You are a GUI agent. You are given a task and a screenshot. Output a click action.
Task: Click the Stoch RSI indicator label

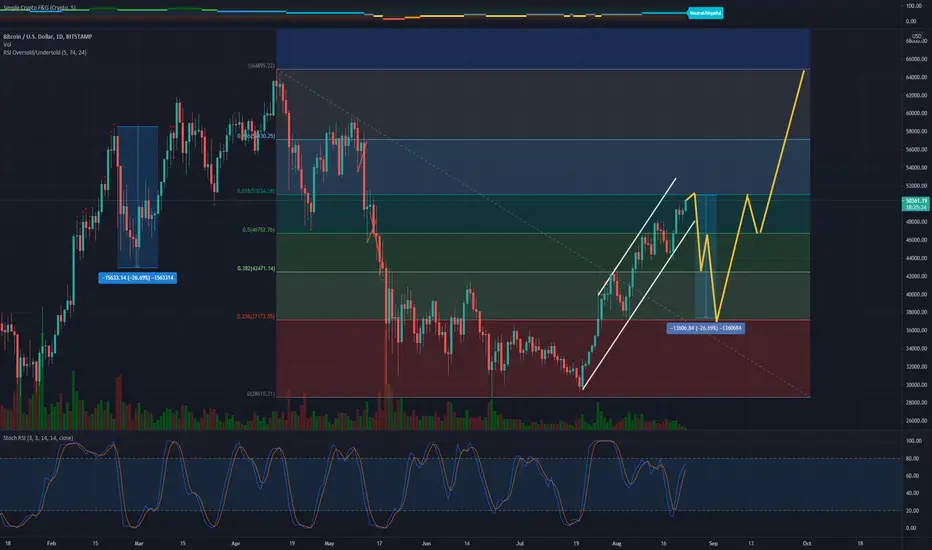coord(38,438)
